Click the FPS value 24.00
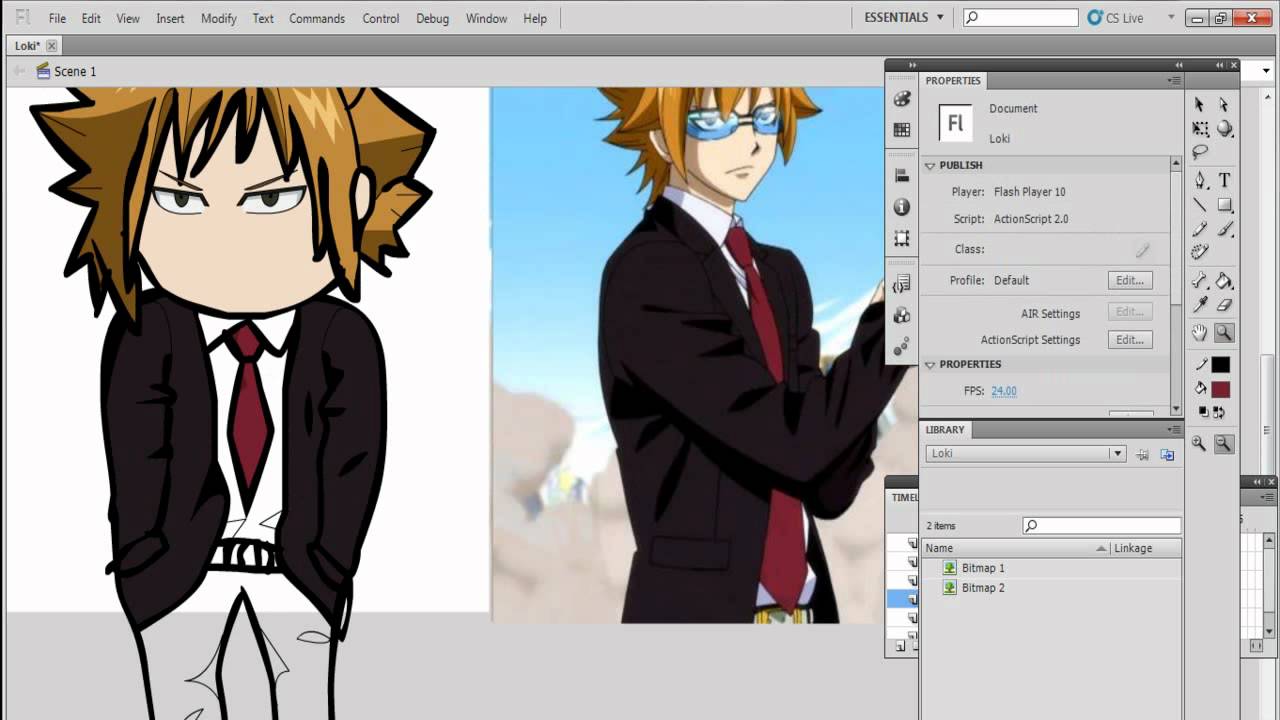Screen dimensions: 1280x720 point(1004,391)
